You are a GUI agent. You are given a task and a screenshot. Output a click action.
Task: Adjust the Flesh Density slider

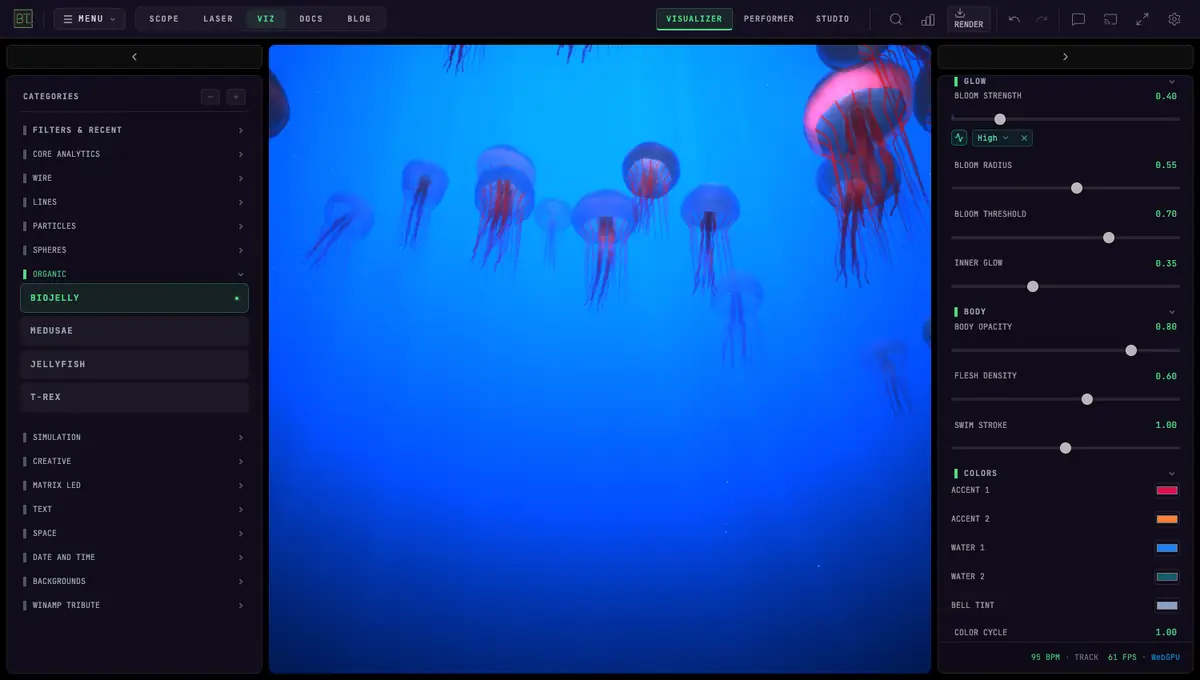(x=1066, y=399)
